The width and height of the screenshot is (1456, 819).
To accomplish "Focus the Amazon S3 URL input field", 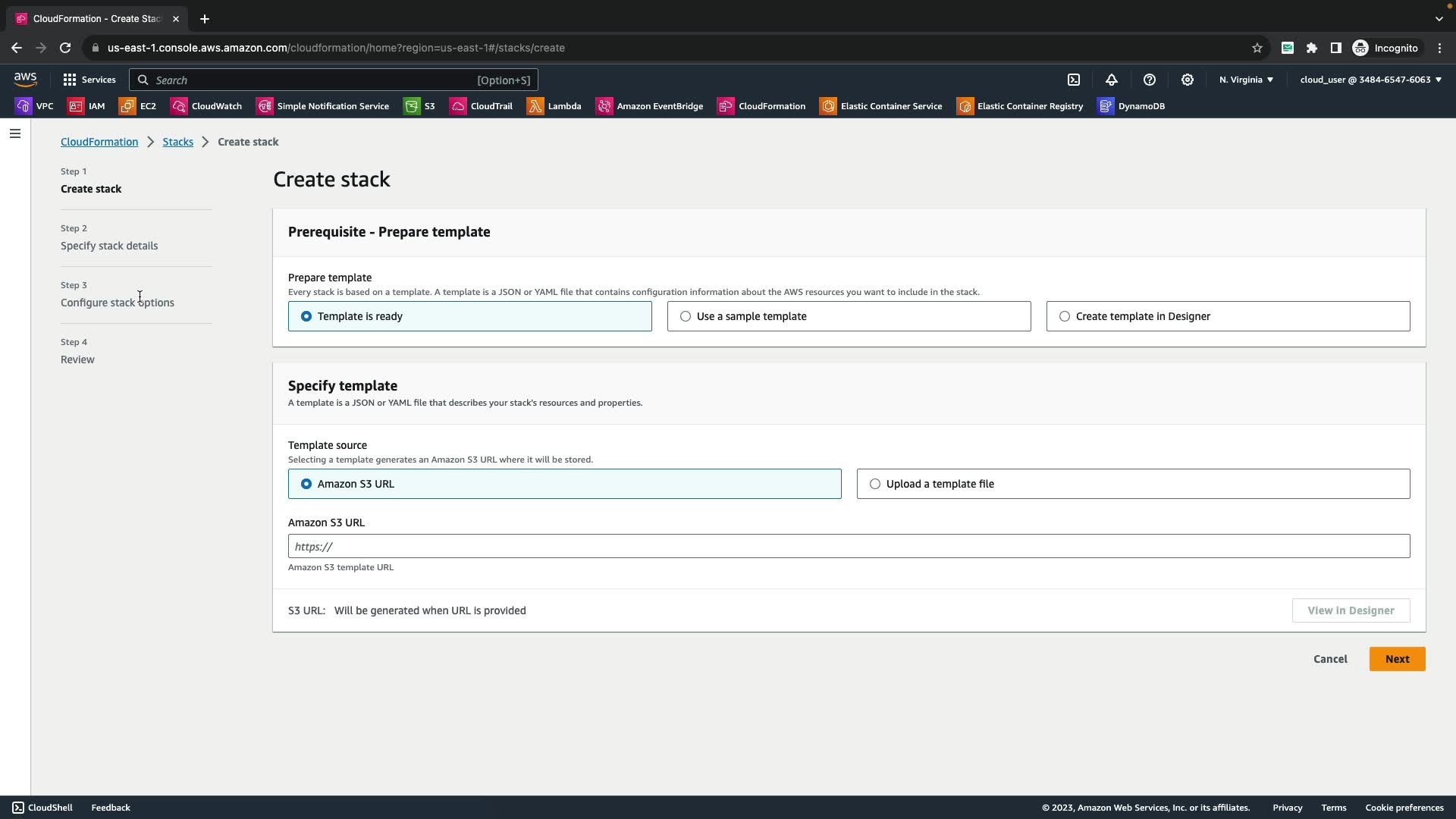I will [849, 546].
